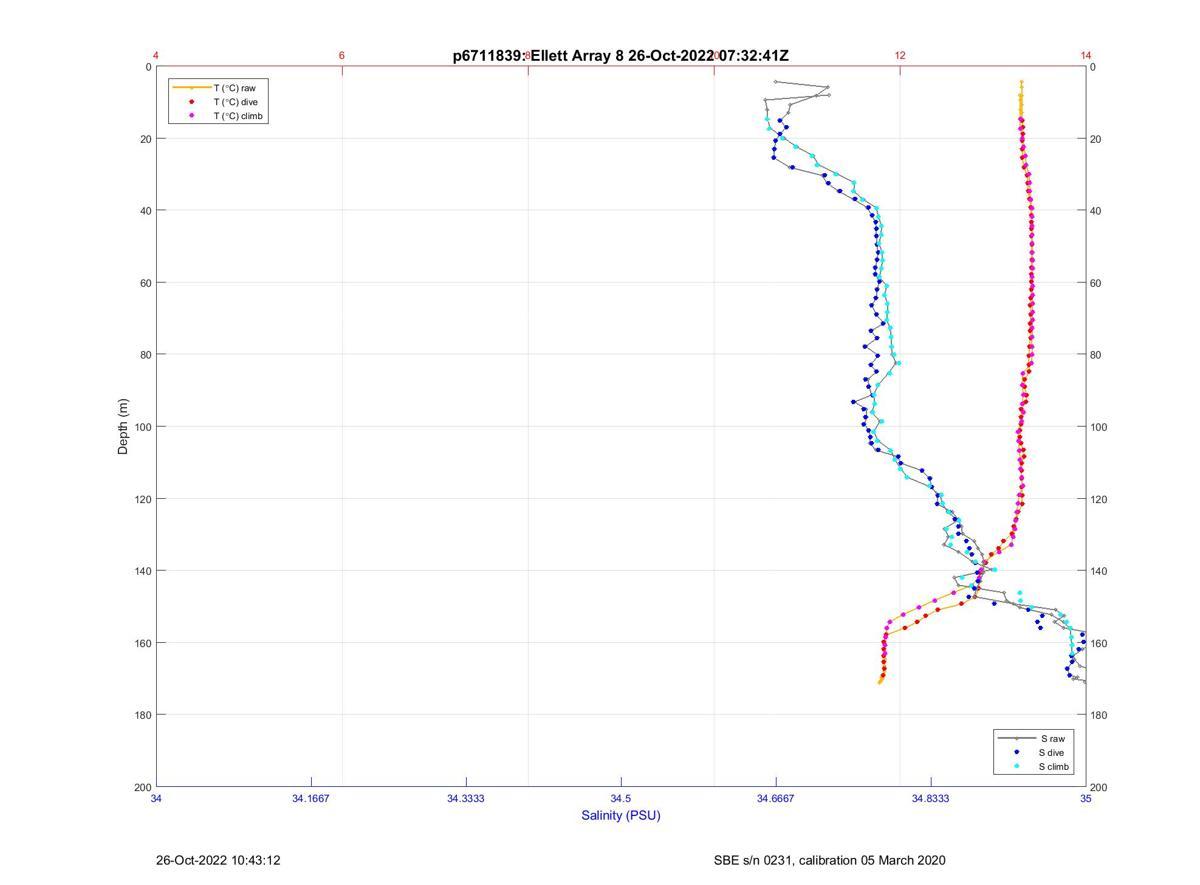Click salinity tick label 34.6667
Screen dimensions: 1200x885
[776, 798]
